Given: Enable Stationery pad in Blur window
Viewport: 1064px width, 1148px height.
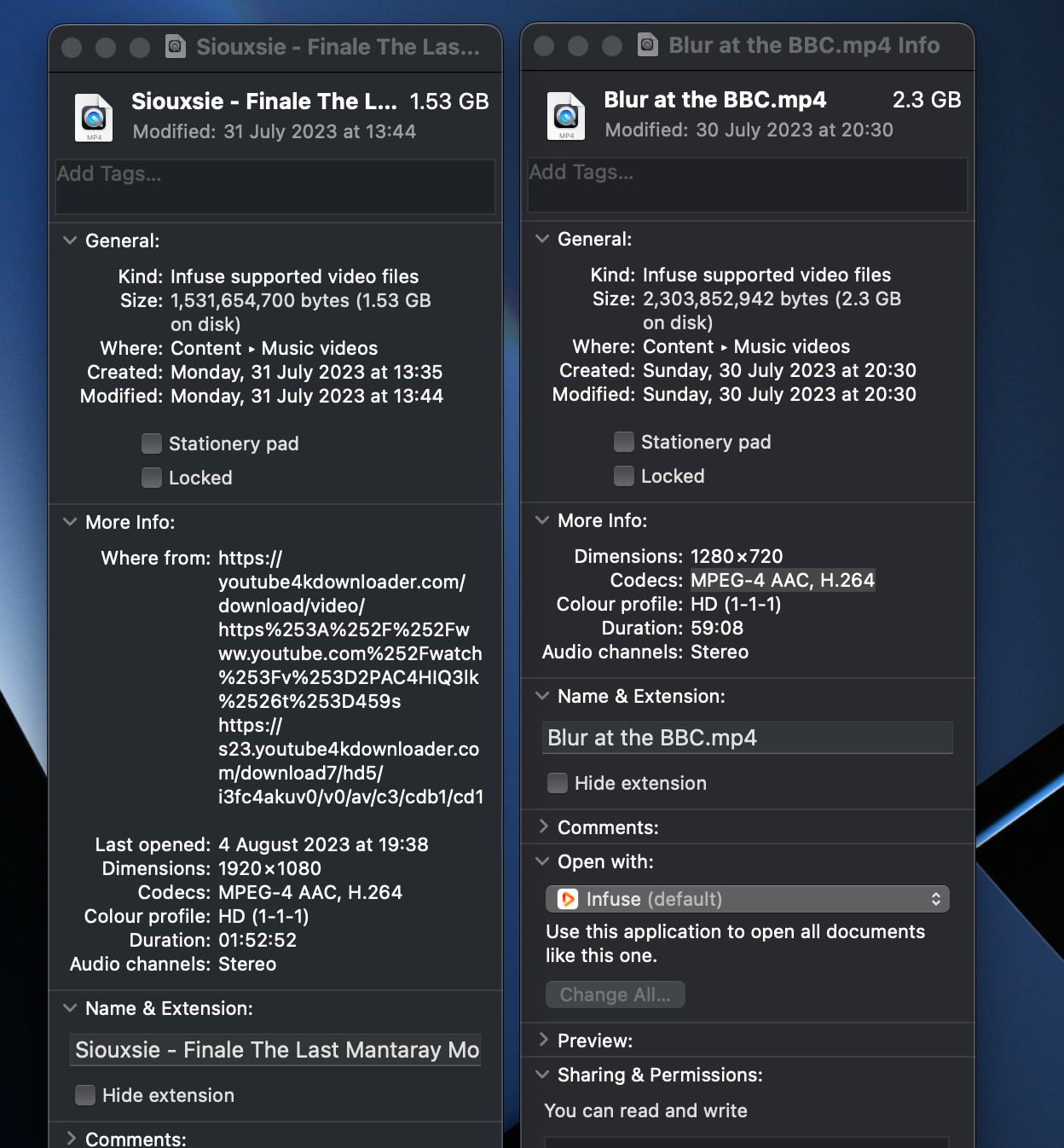Looking at the screenshot, I should (624, 442).
